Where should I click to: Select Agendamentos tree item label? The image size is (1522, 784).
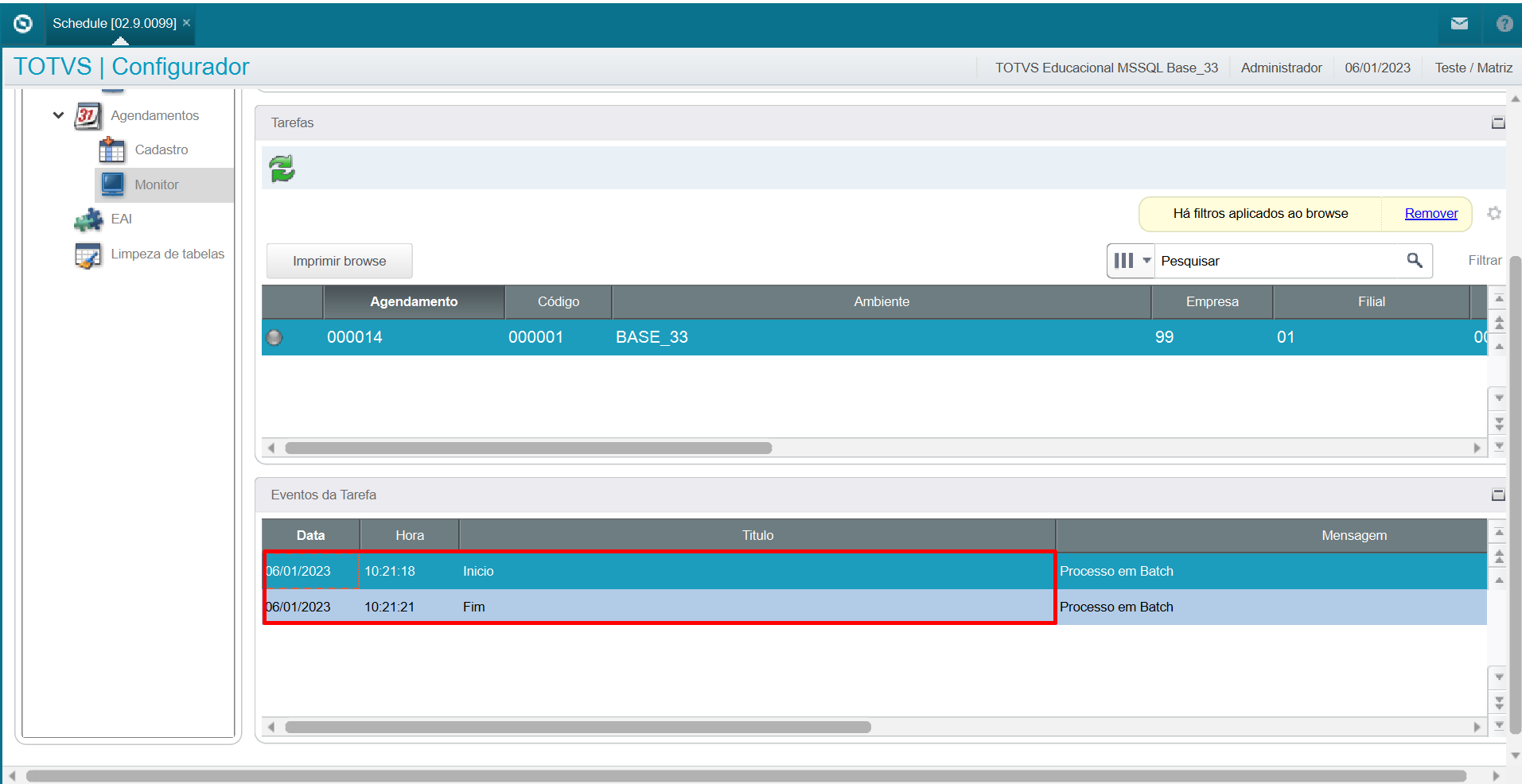coord(155,116)
